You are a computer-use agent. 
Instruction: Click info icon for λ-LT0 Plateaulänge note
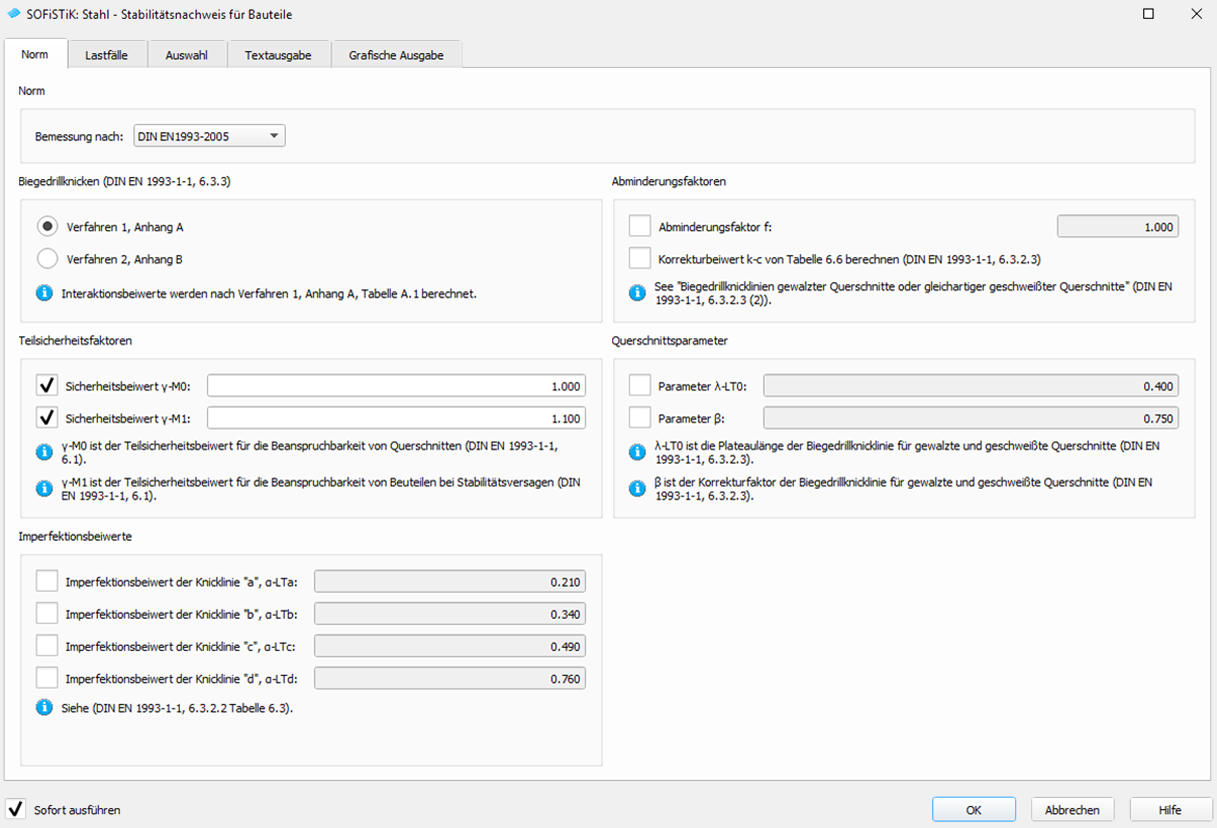click(637, 452)
